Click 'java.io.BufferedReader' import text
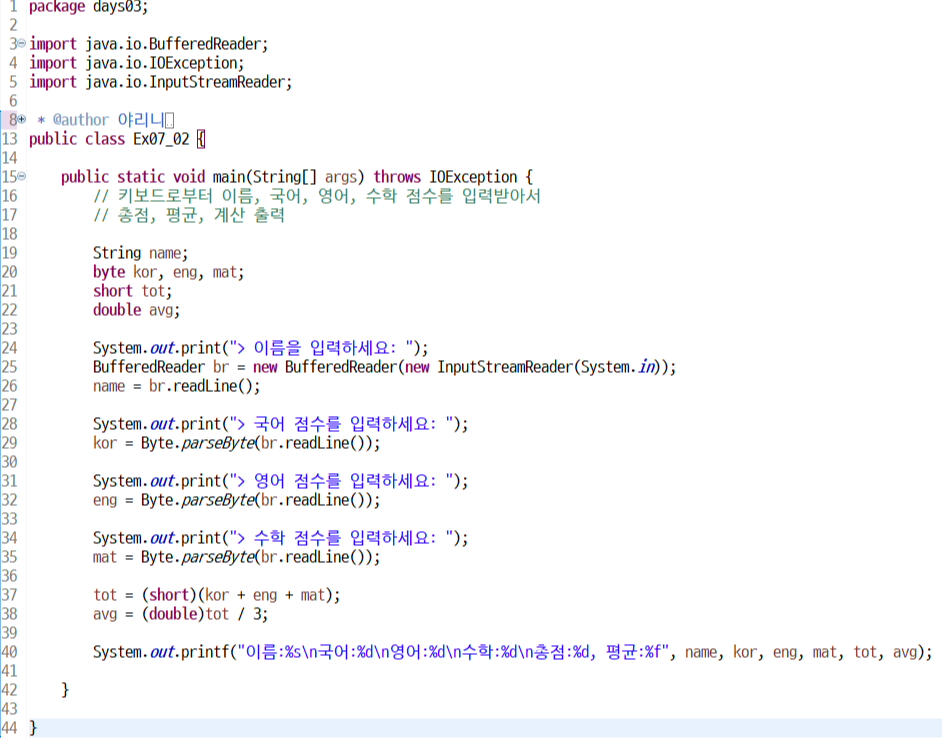This screenshot has width=942, height=740. [x=173, y=44]
